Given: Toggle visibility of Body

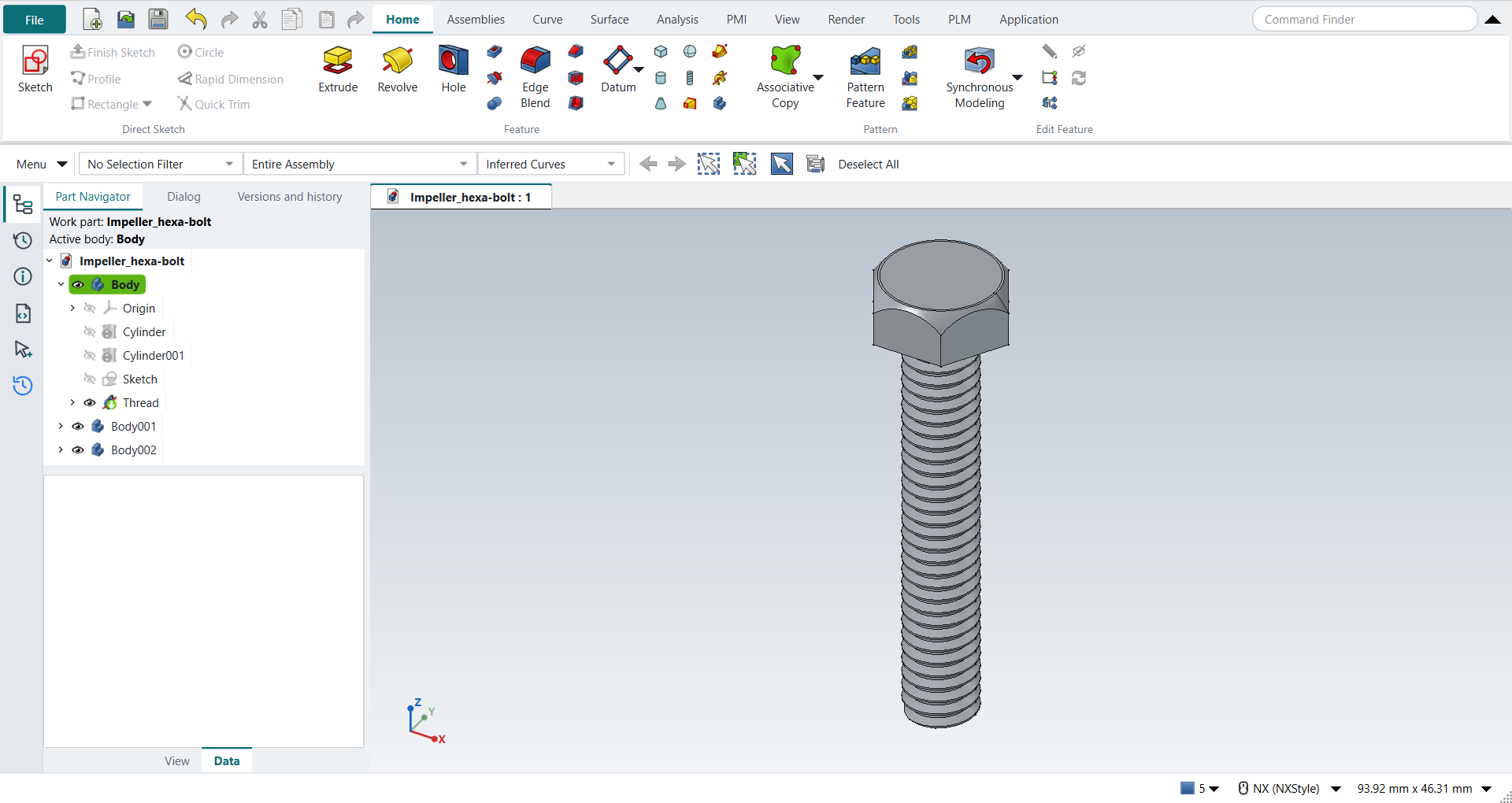Looking at the screenshot, I should coord(78,285).
